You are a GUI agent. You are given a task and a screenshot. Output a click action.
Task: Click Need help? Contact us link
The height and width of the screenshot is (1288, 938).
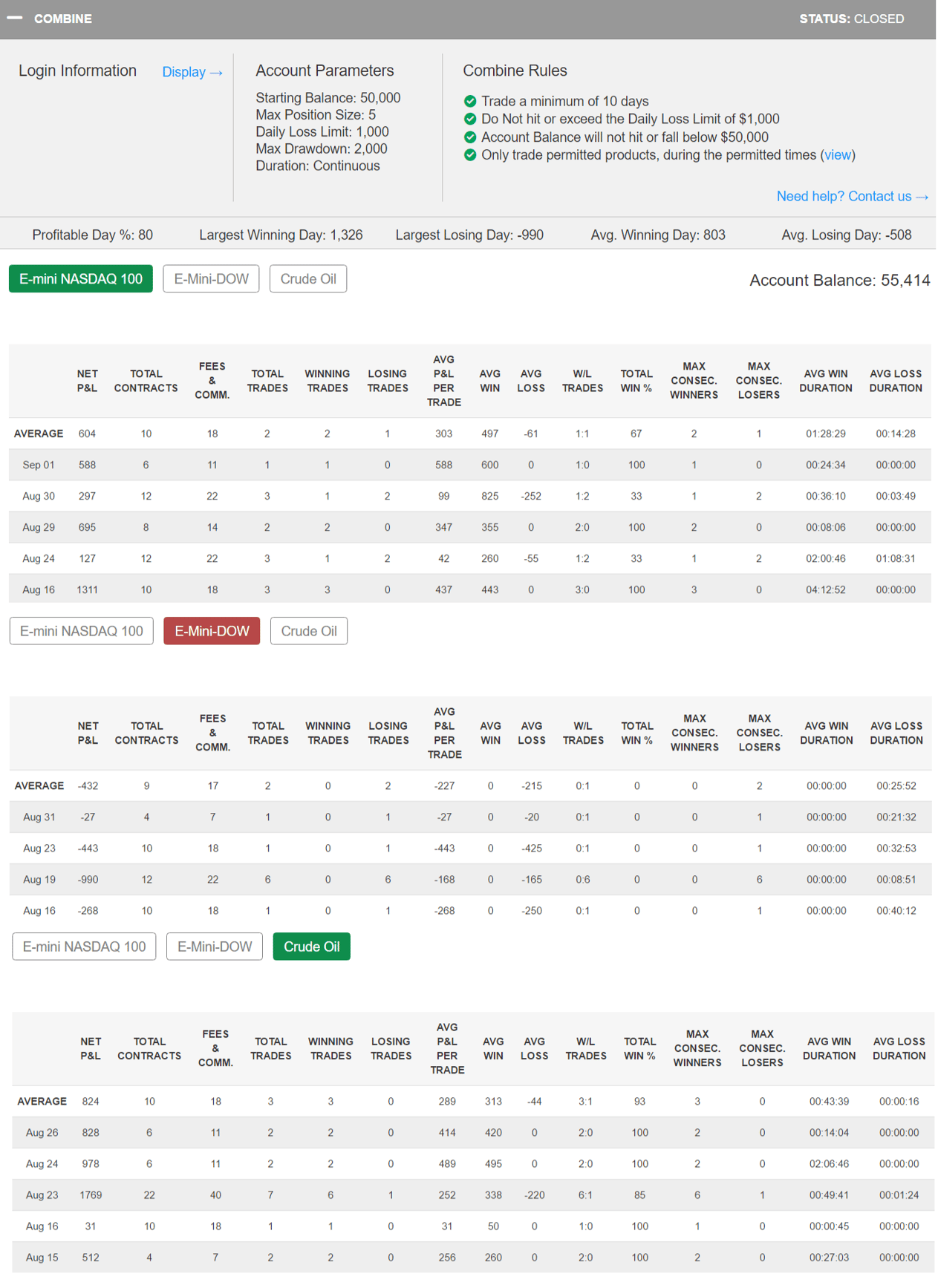pos(853,196)
